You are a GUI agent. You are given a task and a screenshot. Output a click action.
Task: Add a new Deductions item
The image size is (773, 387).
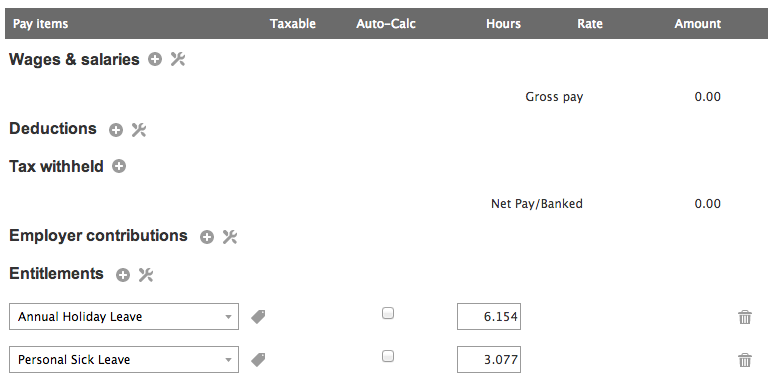coord(116,130)
